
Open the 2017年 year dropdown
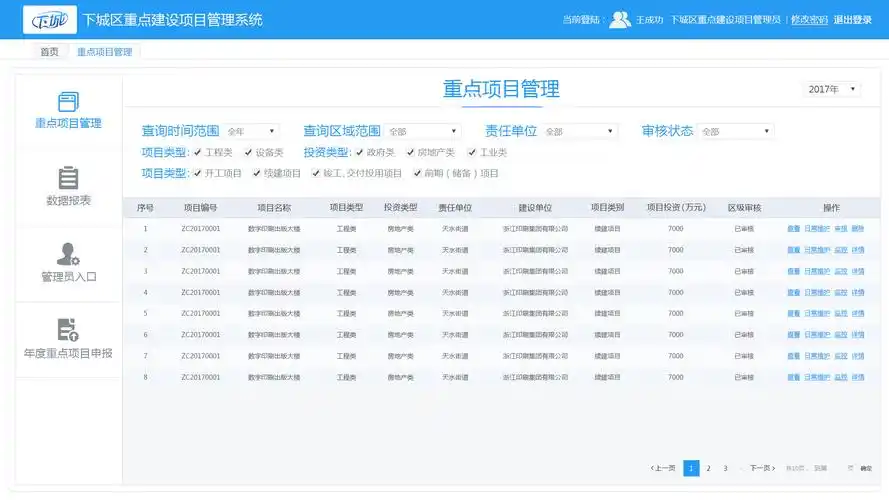[831, 89]
